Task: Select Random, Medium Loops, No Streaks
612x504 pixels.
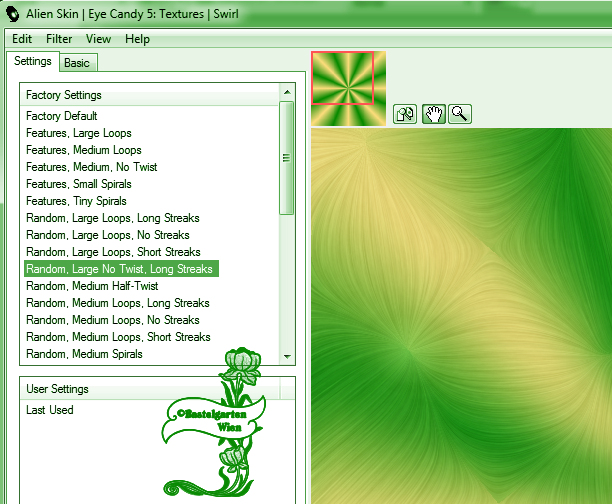Action: (113, 320)
